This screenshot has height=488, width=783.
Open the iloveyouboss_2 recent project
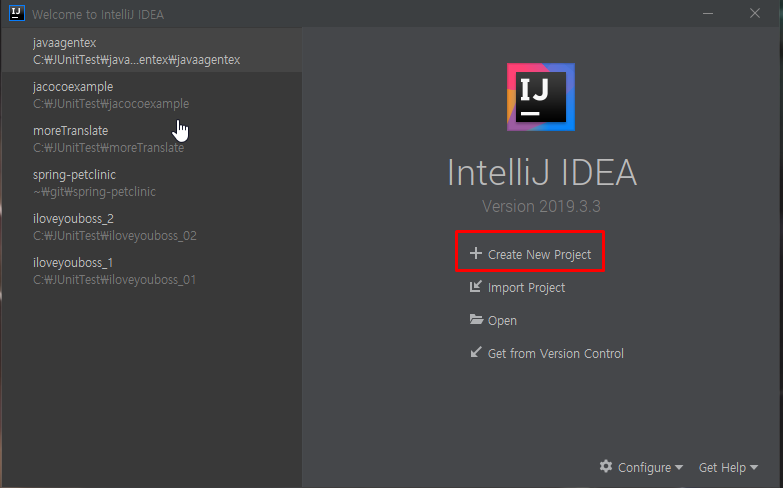click(152, 226)
